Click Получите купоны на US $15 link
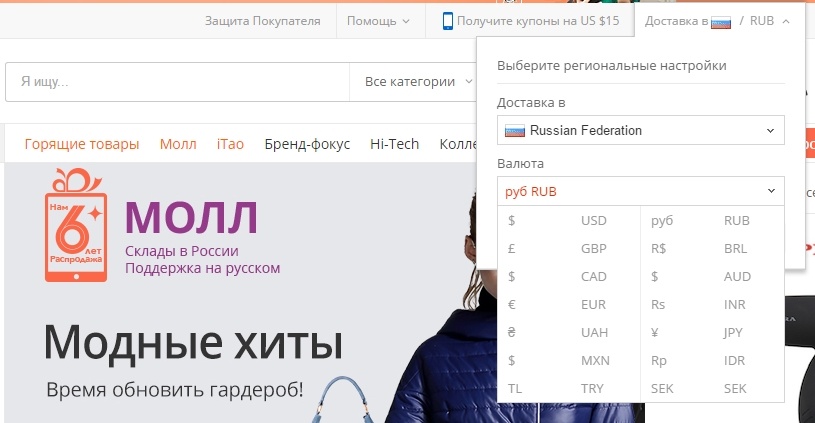 click(538, 21)
